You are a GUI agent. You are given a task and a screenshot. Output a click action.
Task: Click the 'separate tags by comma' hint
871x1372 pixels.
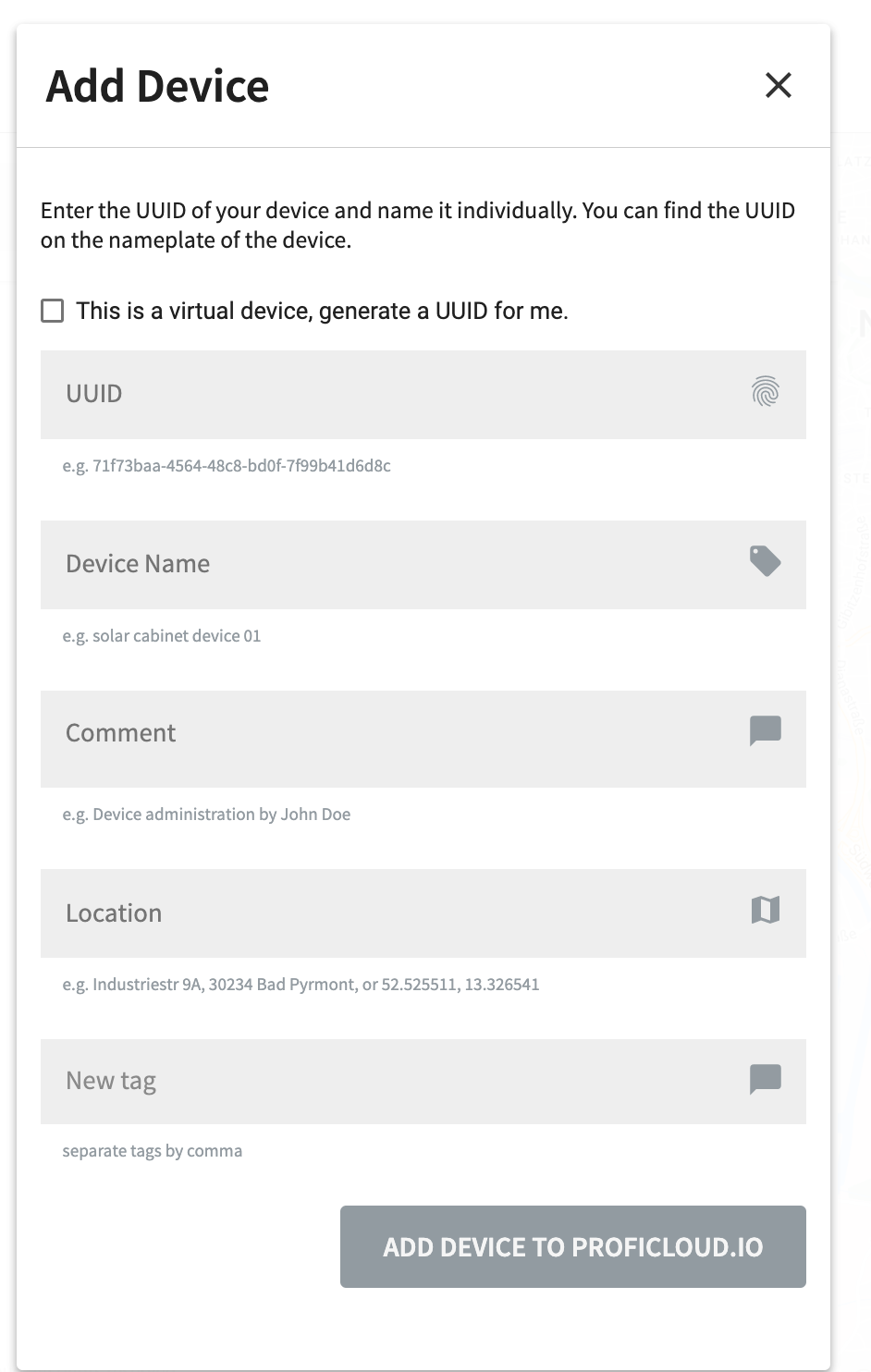153,1151
